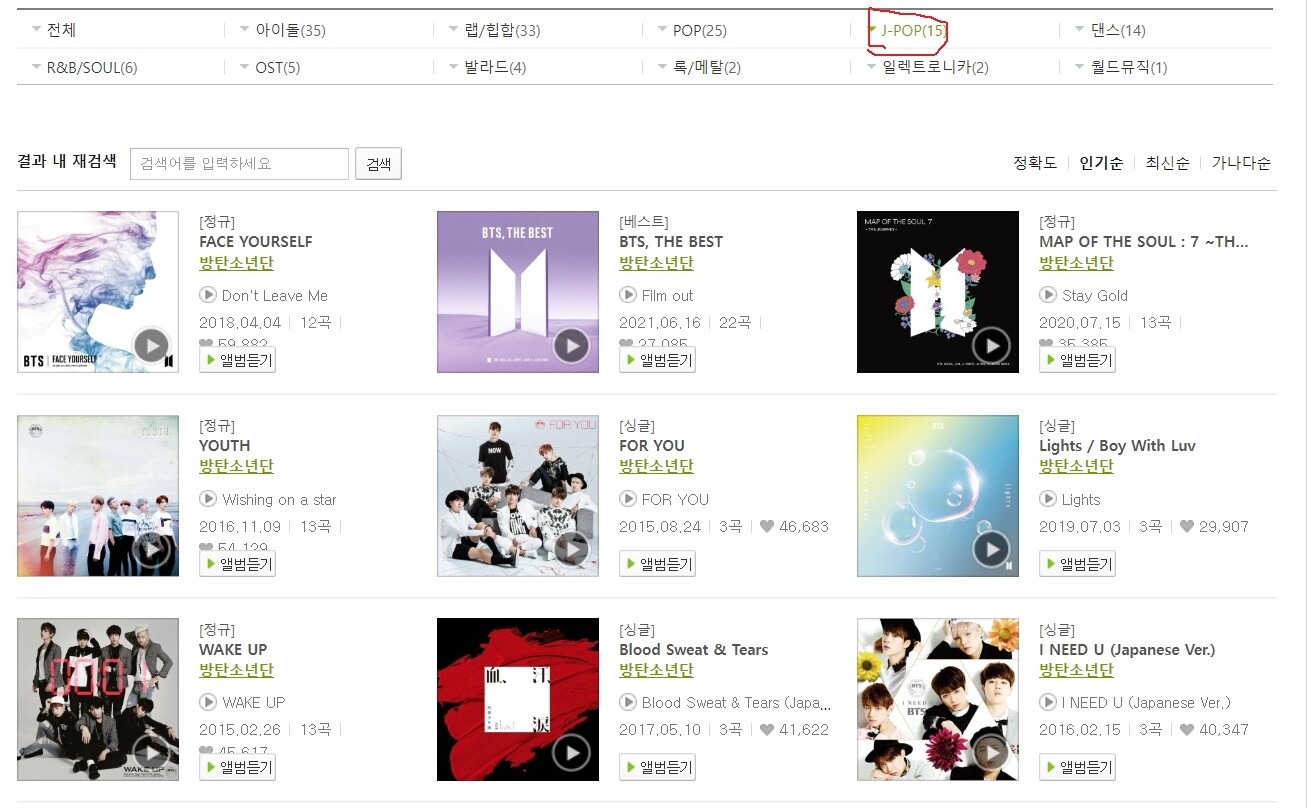This screenshot has height=808, width=1311.
Task: Sort results by 가나다순
Action: coord(1241,163)
